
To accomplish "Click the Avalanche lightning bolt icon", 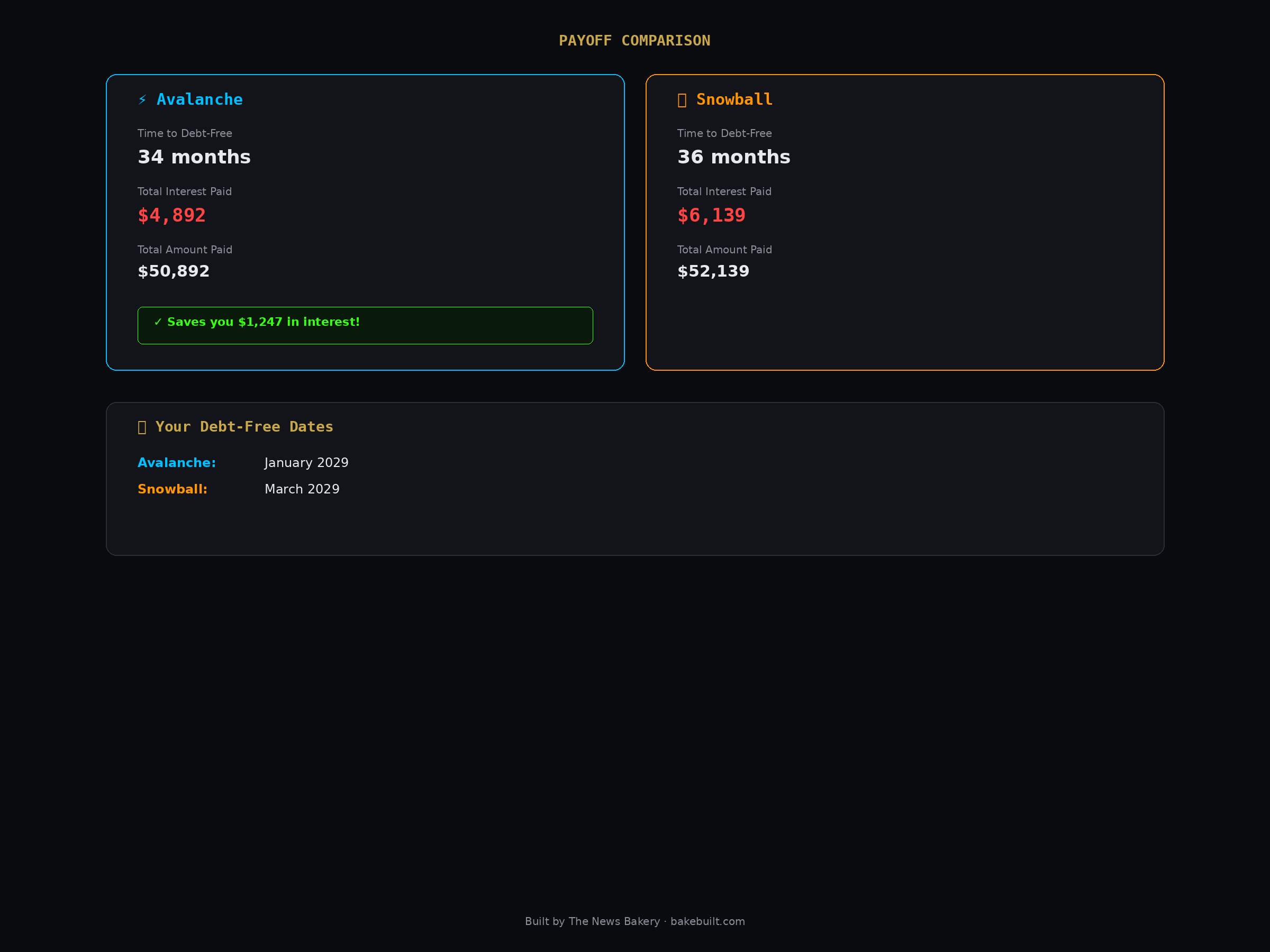I will coord(142,100).
